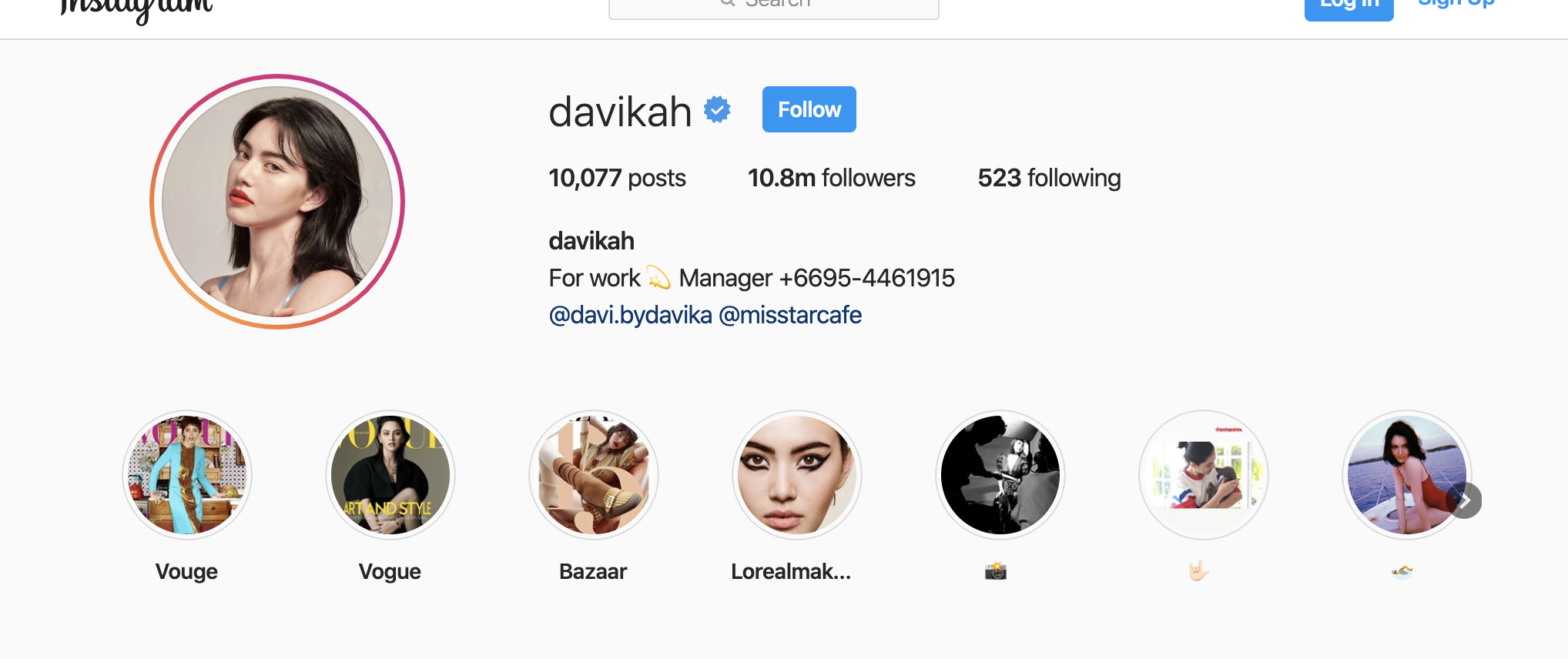The height and width of the screenshot is (659, 1568).
Task: Open the @davi.bydavika profile link
Action: coord(630,315)
